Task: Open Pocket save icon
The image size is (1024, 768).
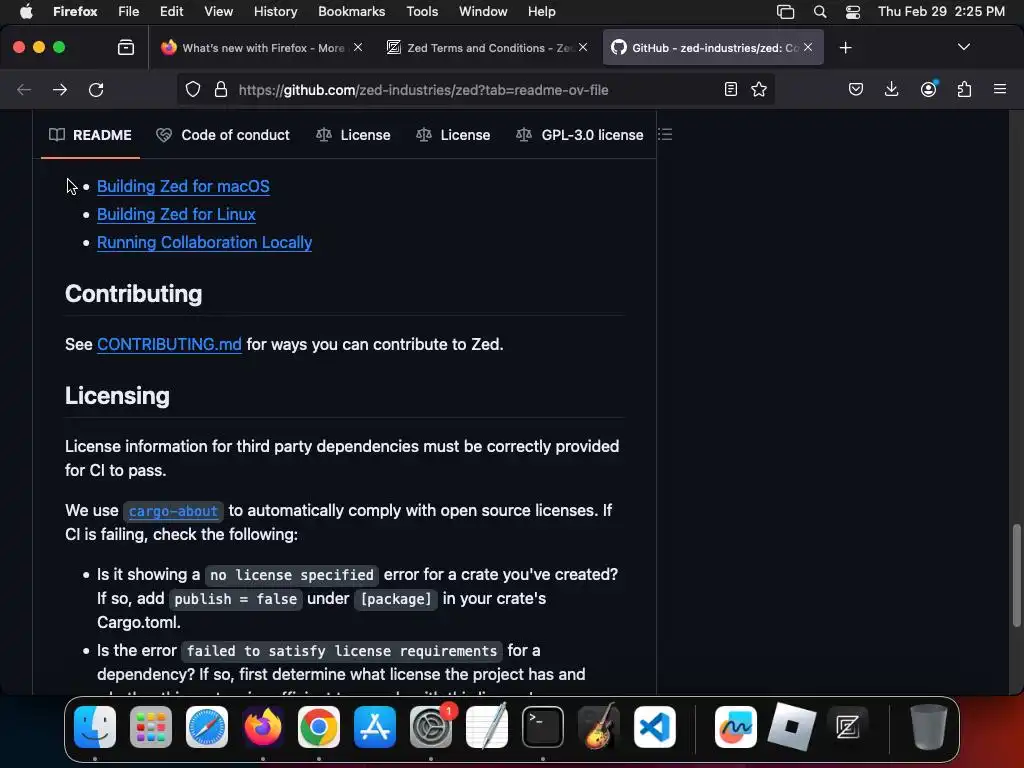Action: tap(856, 89)
